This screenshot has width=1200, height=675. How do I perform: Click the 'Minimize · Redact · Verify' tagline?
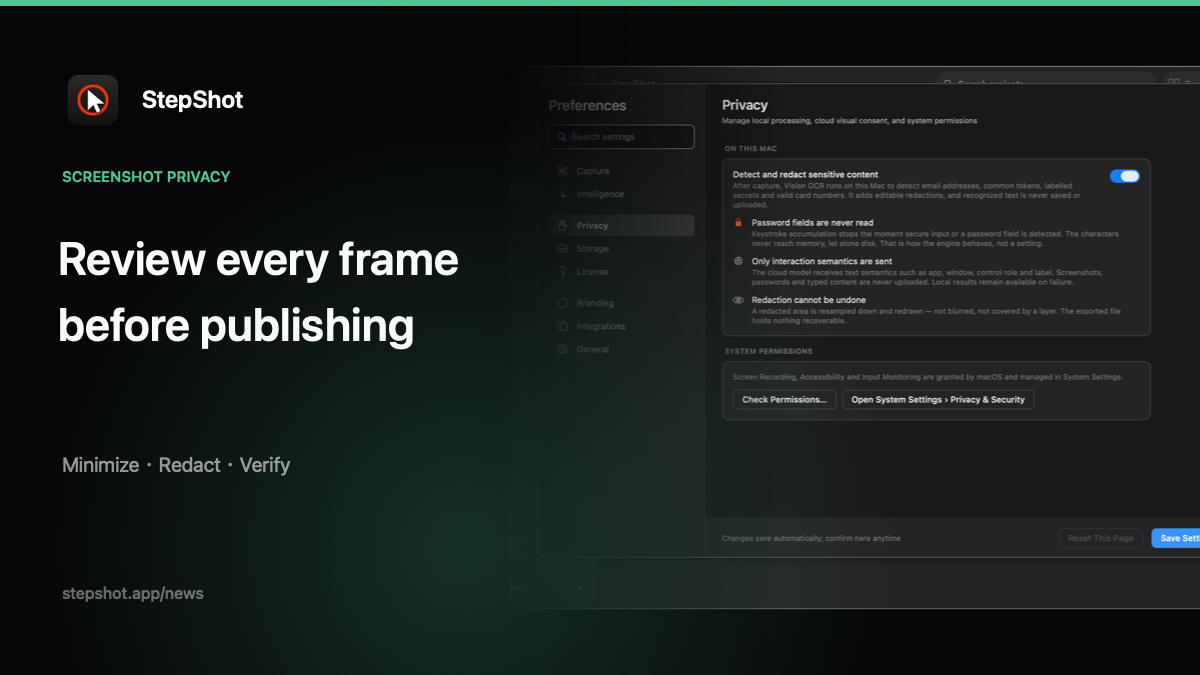click(176, 465)
